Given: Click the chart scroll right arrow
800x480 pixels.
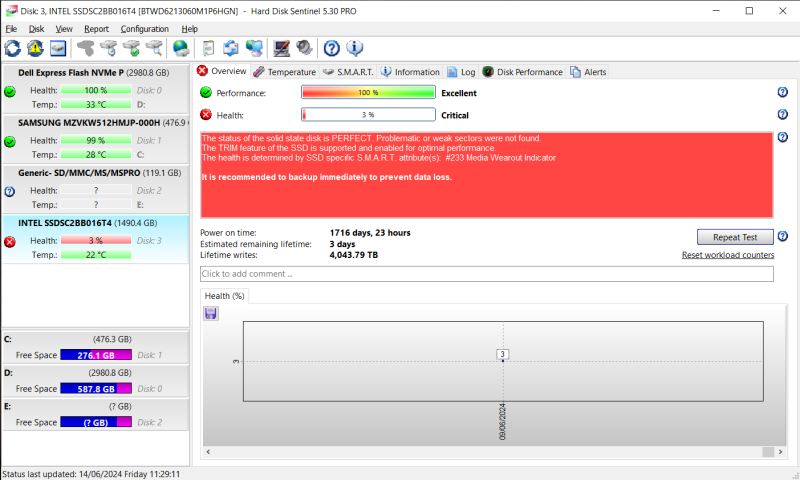Looking at the screenshot, I should [780, 452].
